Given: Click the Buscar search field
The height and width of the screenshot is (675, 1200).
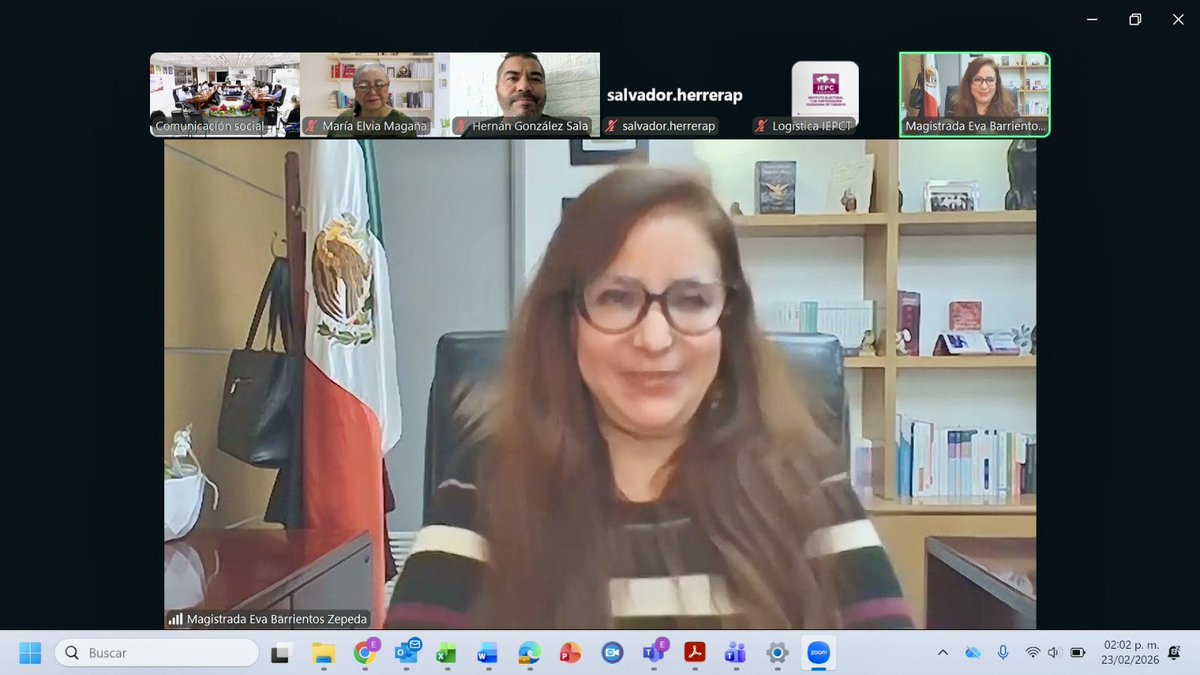Looking at the screenshot, I should point(157,653).
